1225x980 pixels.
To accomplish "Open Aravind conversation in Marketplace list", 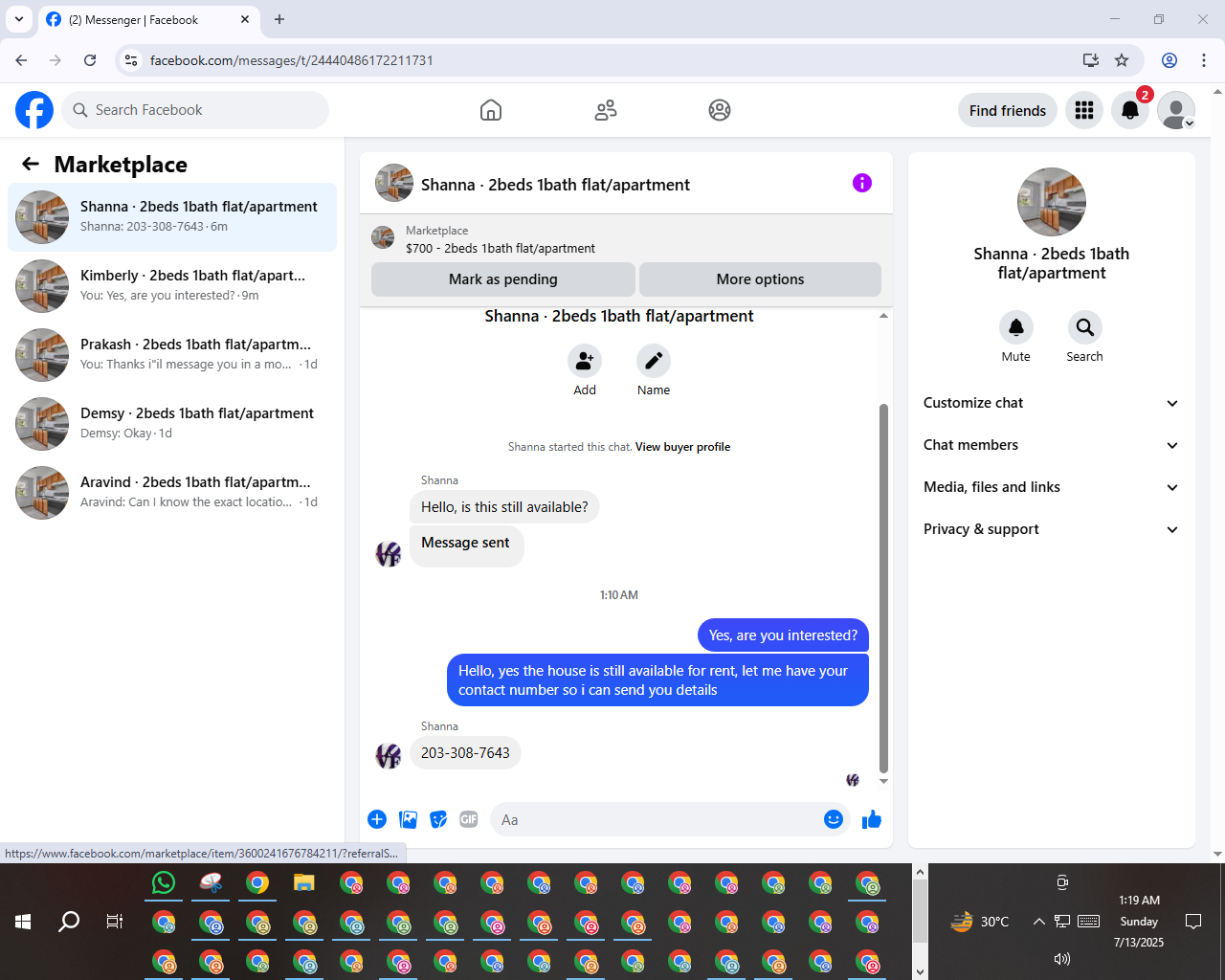I will [x=172, y=493].
